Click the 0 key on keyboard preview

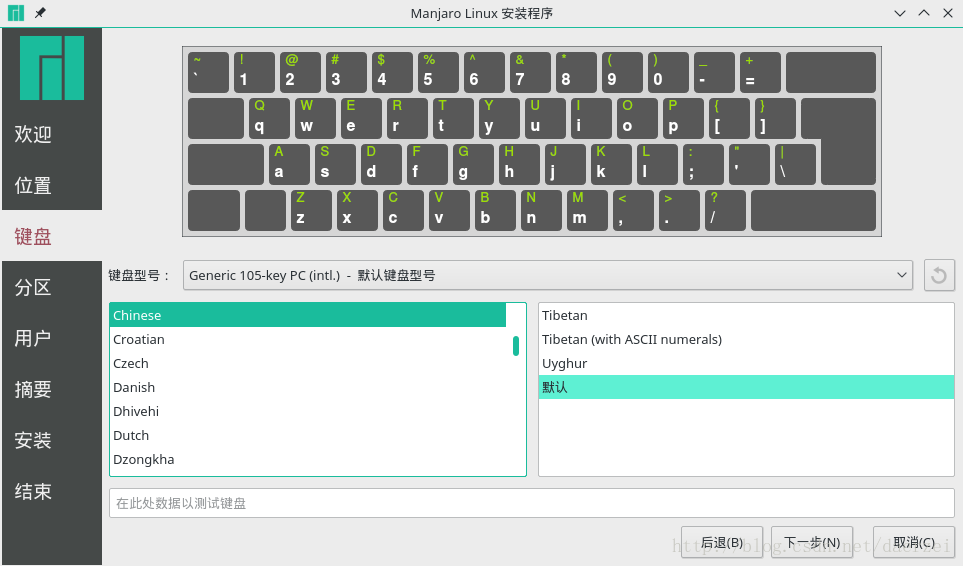coord(668,72)
